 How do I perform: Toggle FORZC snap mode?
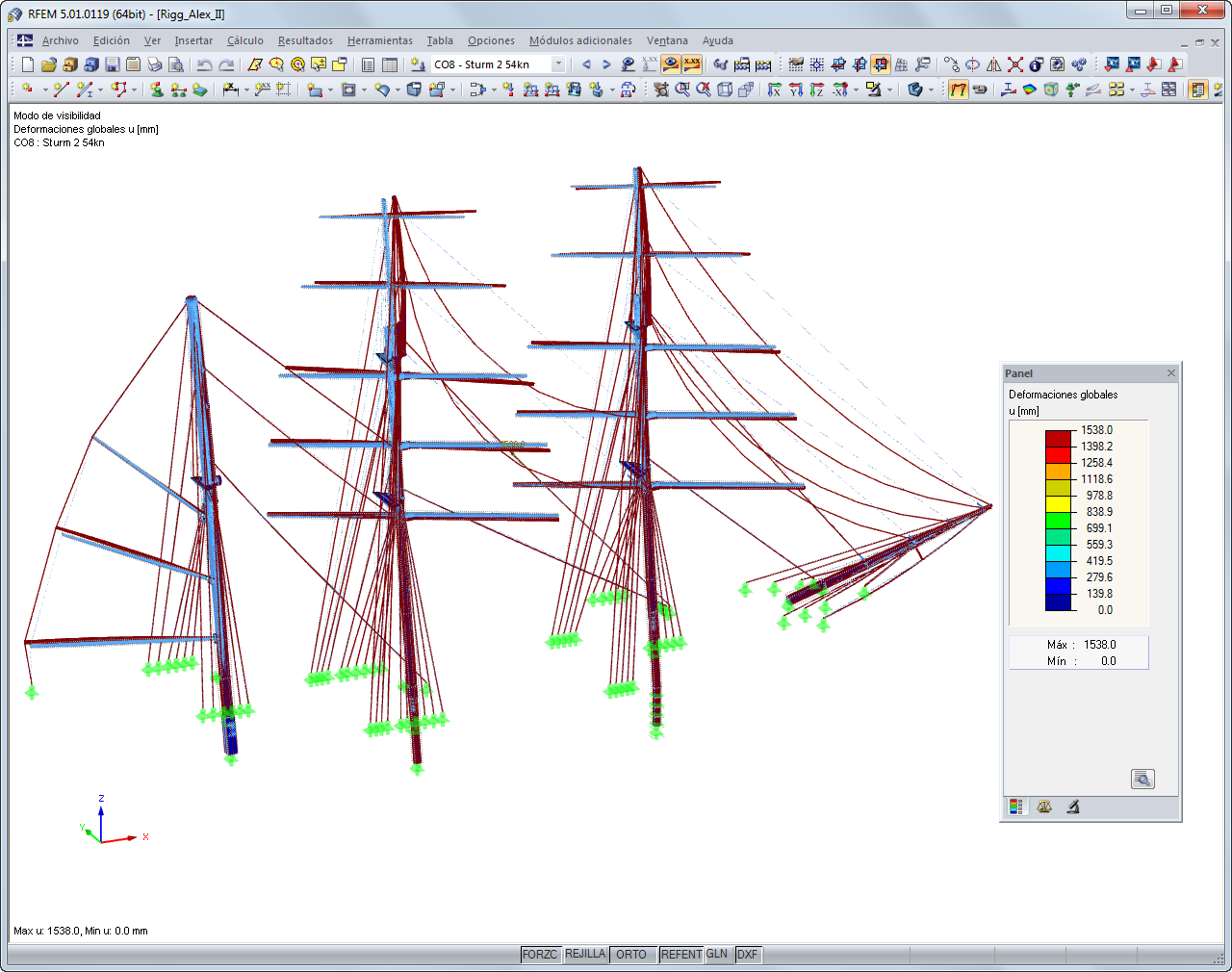tap(541, 955)
